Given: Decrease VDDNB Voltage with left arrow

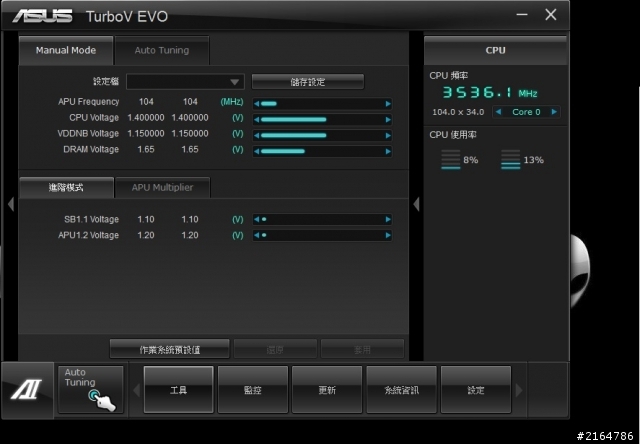Looking at the screenshot, I should 256,135.
